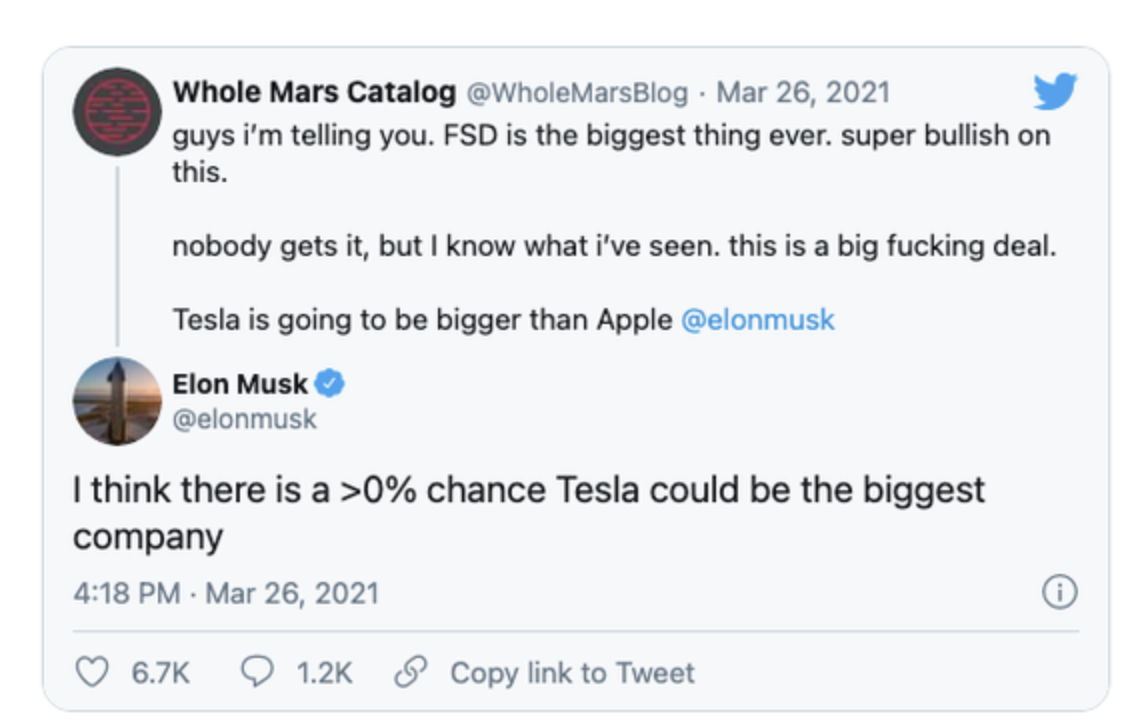Click the gray @elonmusk handle below name
The width and height of the screenshot is (1132, 726).
click(244, 419)
